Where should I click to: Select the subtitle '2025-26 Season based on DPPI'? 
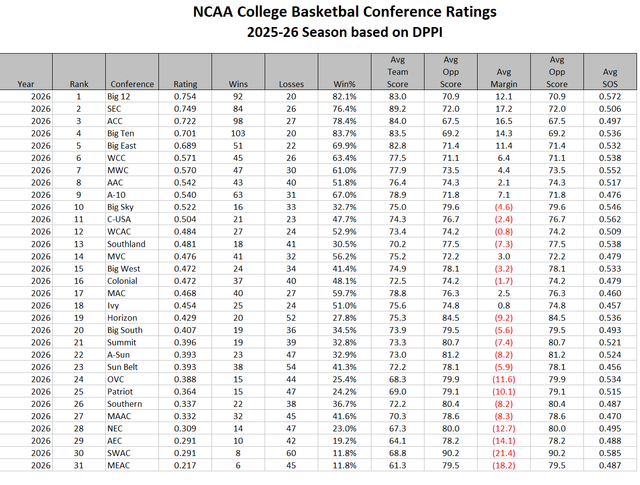pyautogui.click(x=318, y=32)
